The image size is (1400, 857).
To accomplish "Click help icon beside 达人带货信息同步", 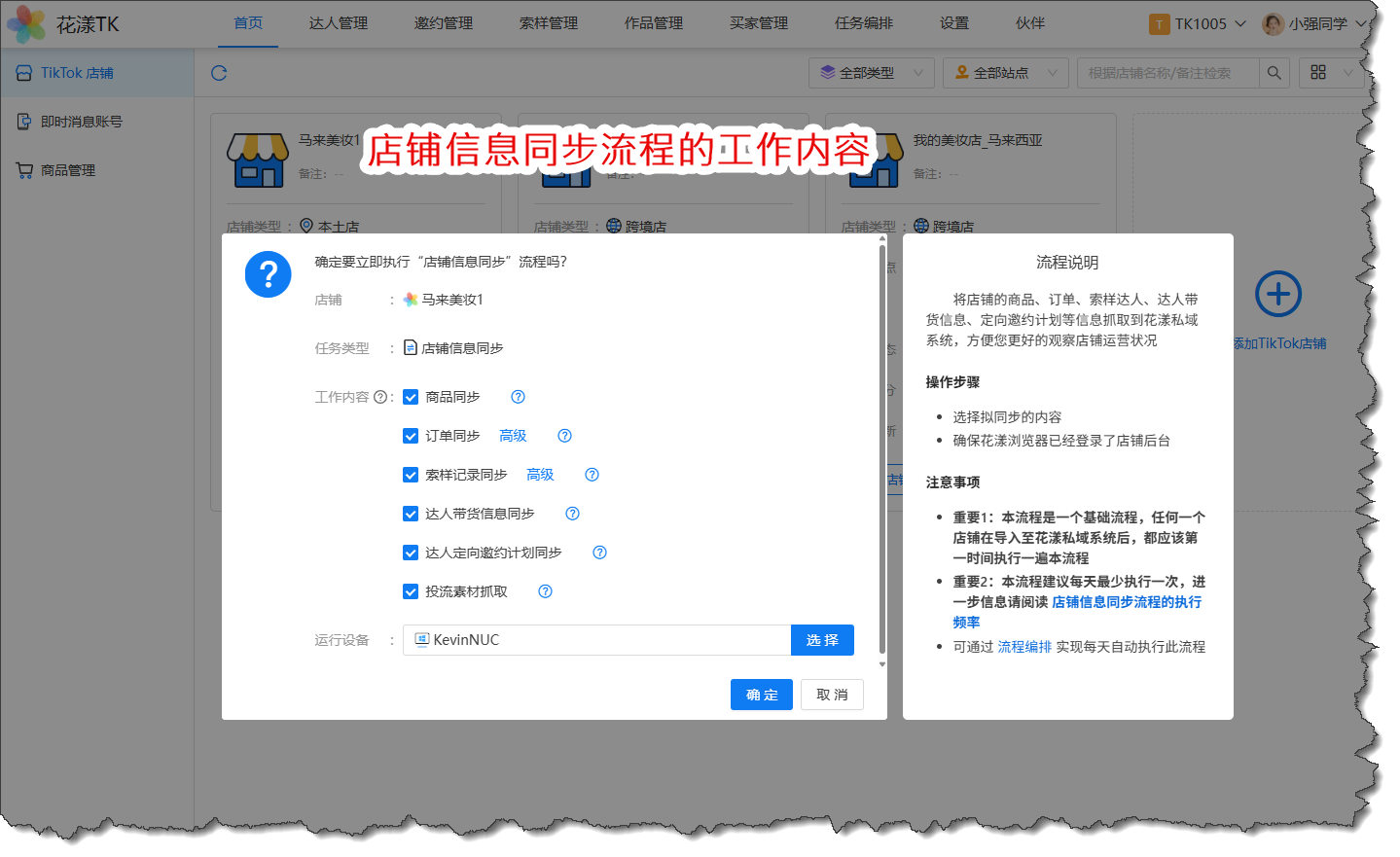I will click(x=573, y=514).
